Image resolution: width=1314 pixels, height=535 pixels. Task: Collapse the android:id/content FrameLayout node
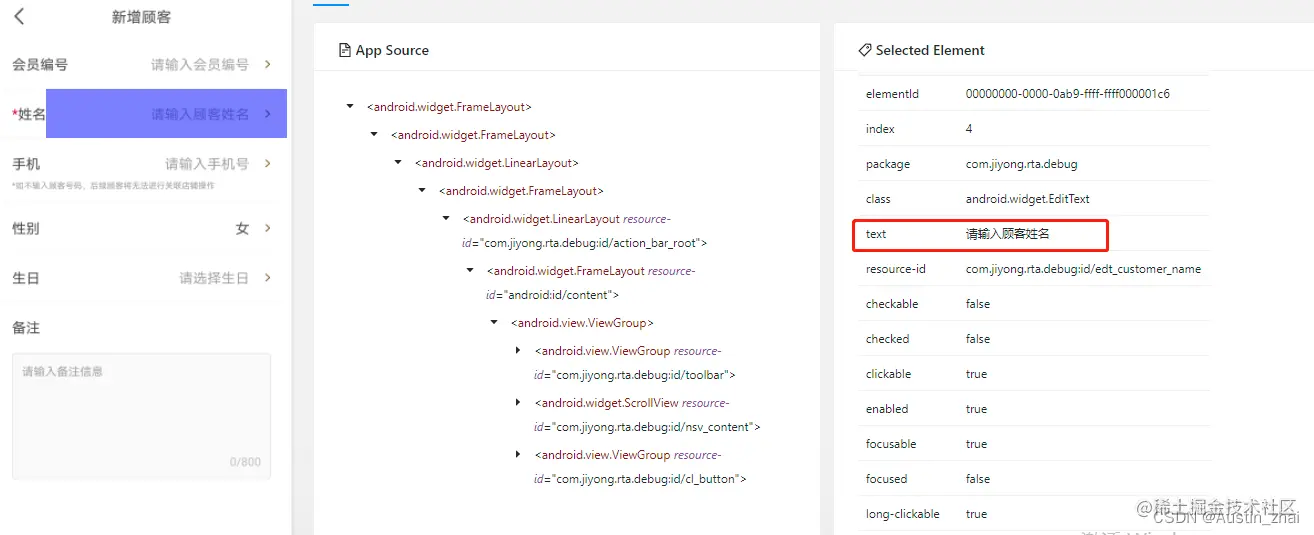click(x=469, y=270)
